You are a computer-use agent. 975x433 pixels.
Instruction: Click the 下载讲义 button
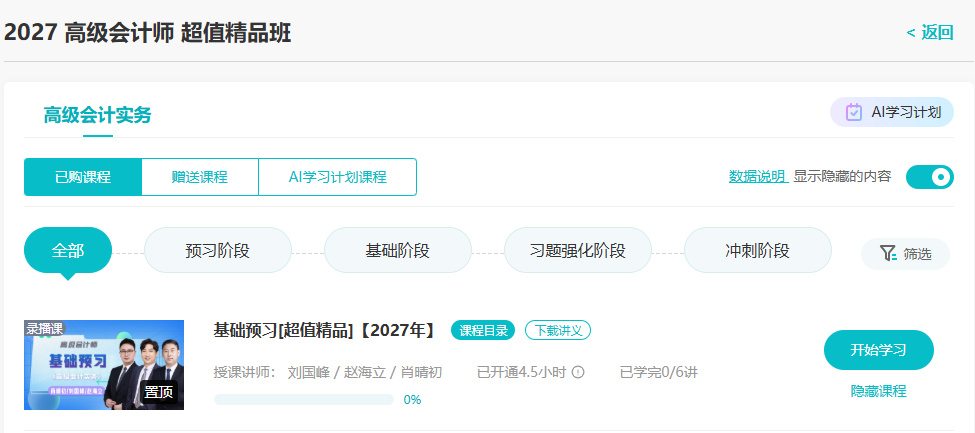[558, 330]
